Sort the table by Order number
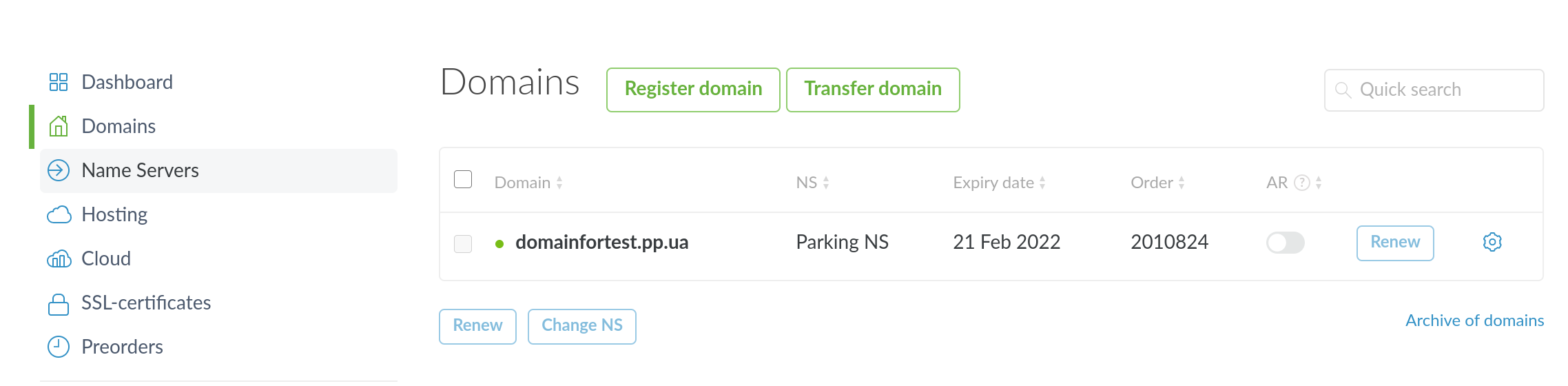This screenshot has width=1568, height=386. [x=1157, y=183]
